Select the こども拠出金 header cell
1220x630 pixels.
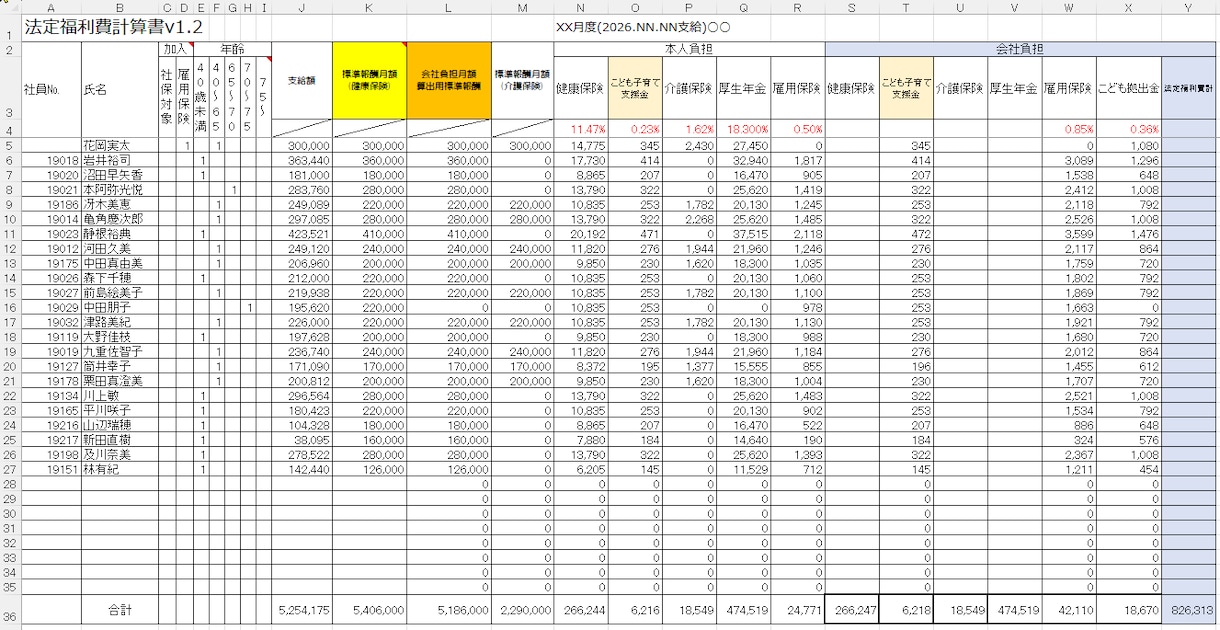pos(1129,88)
